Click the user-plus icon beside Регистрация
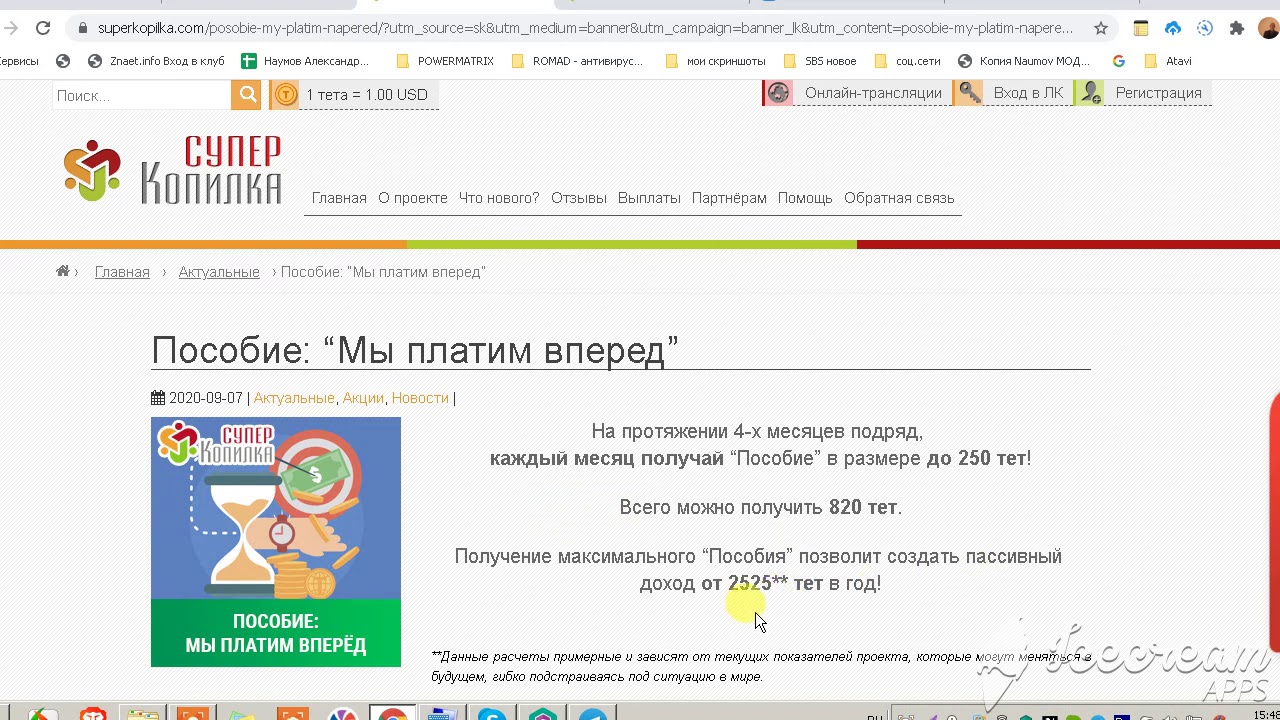The image size is (1280, 720). 1090,93
